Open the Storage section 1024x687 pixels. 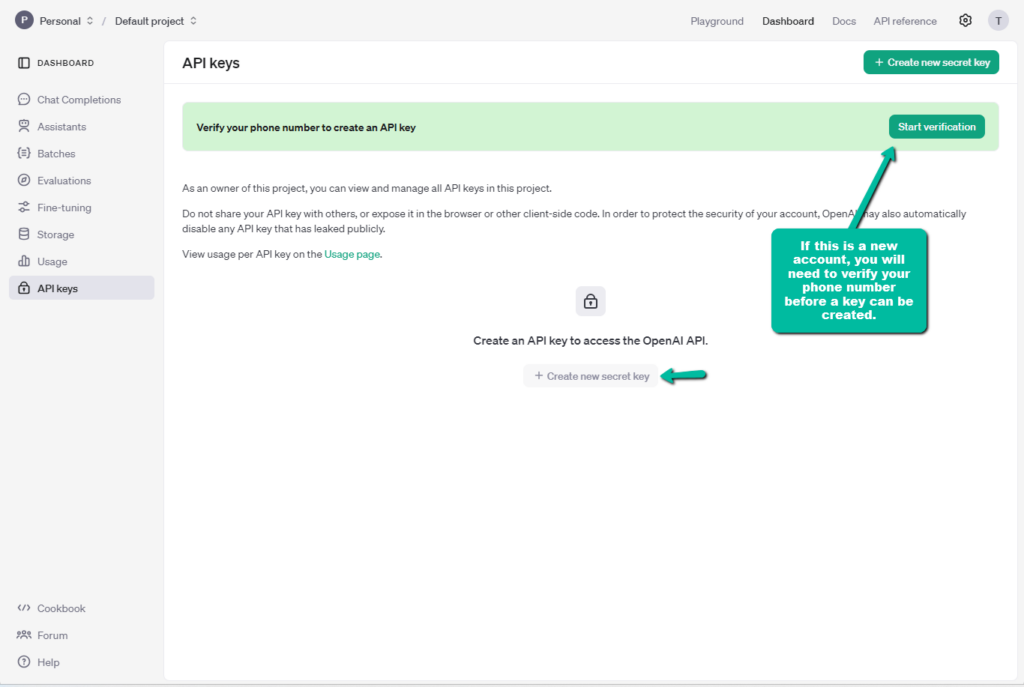pos(82,234)
